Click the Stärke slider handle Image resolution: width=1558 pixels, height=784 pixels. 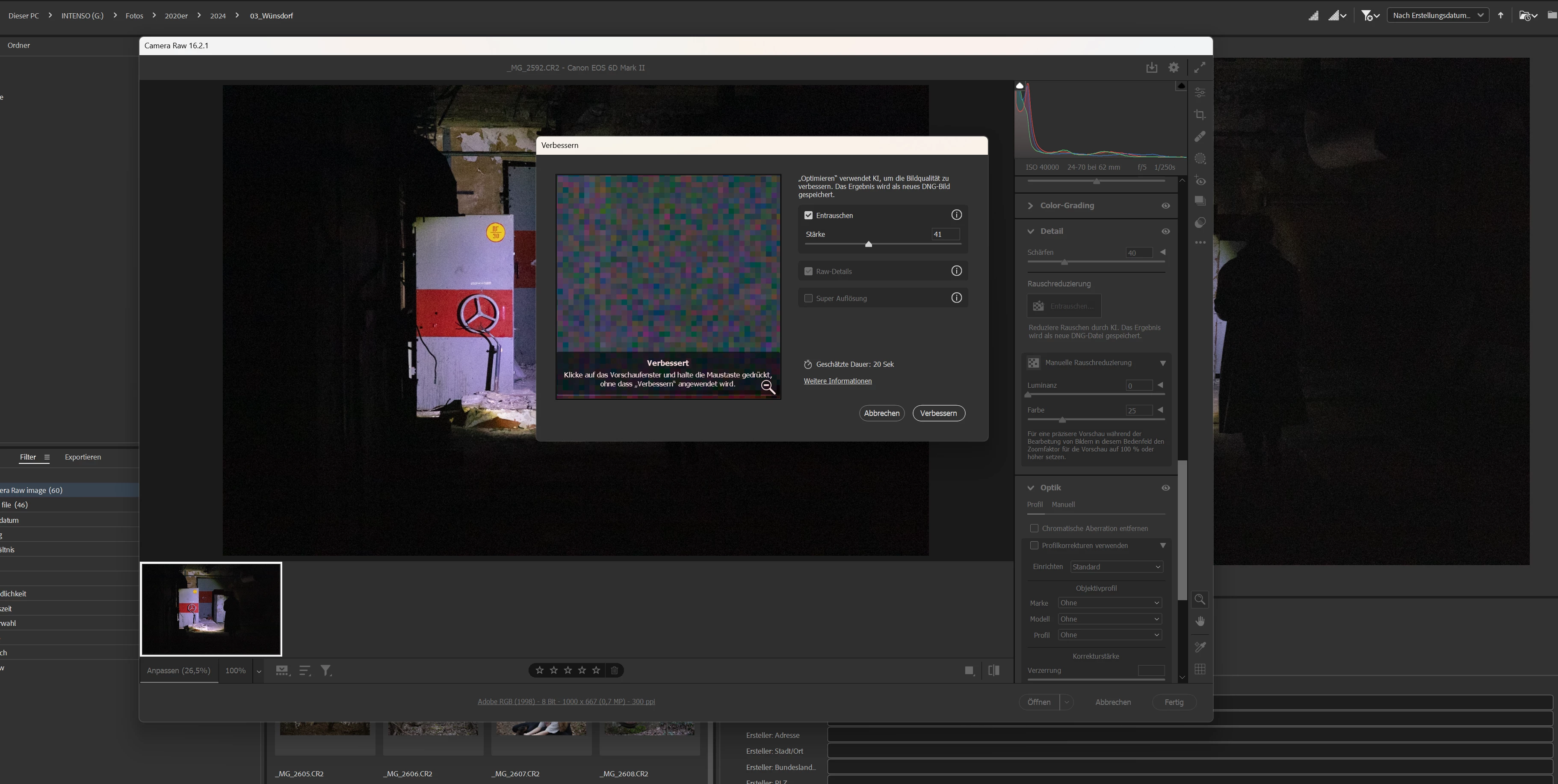pos(869,244)
